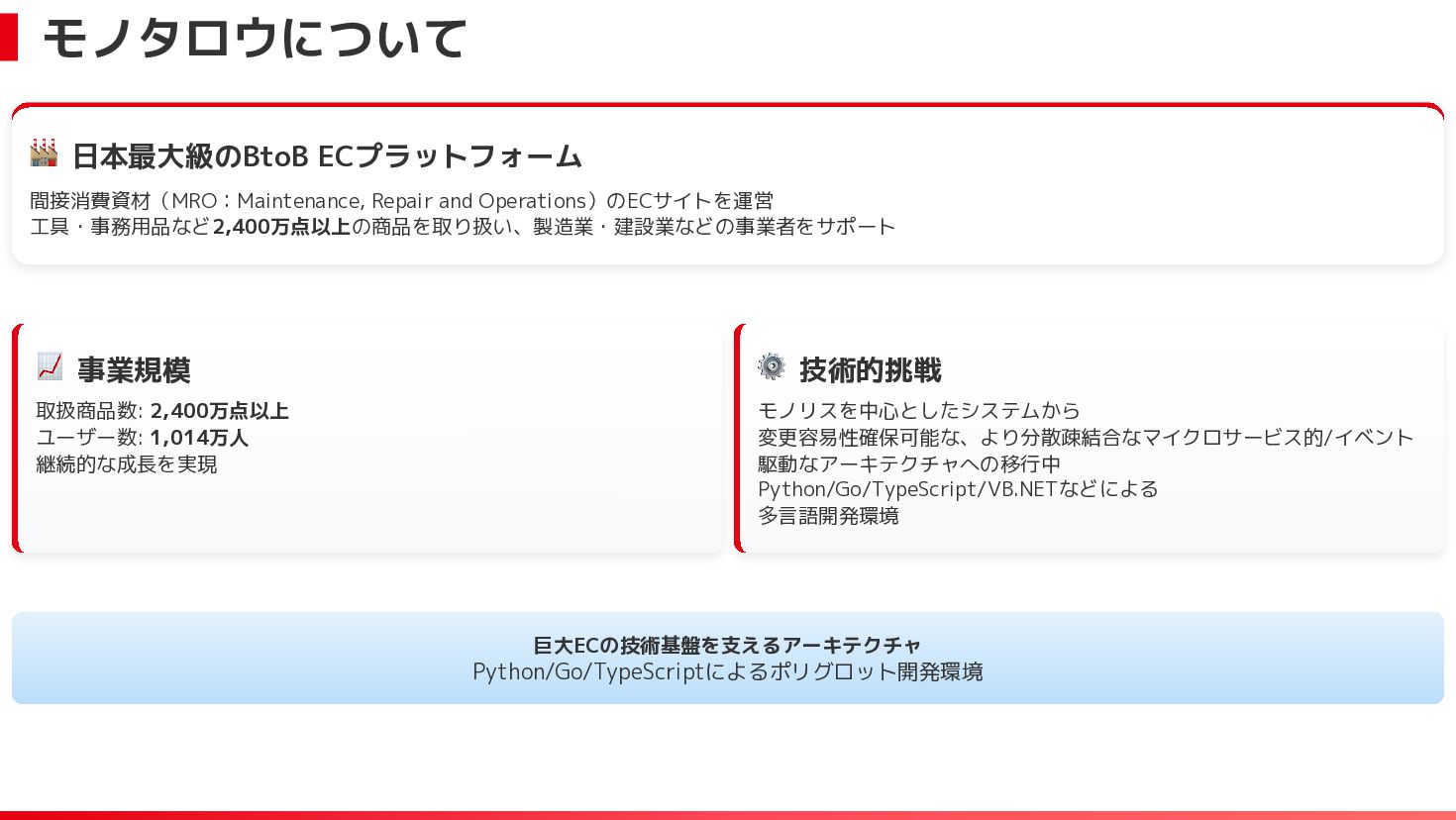Viewport: 1456px width, 820px height.
Task: Click the chart icon next to 事業規模
Action: tap(50, 366)
